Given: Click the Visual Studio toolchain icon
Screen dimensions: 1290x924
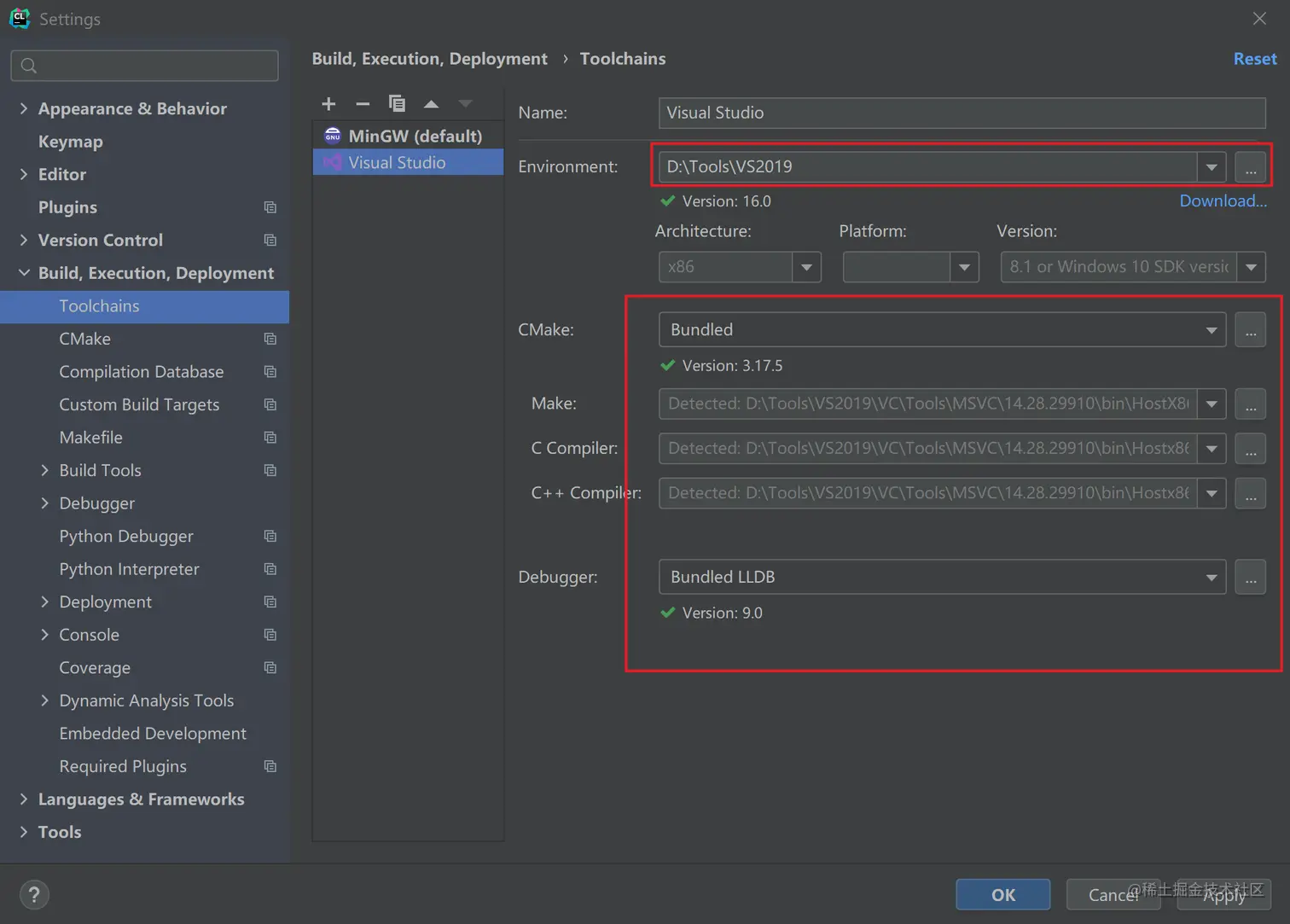Looking at the screenshot, I should pos(333,162).
